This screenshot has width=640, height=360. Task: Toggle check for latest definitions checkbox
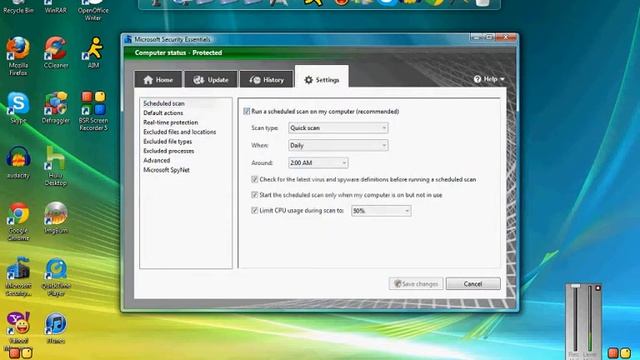254,179
